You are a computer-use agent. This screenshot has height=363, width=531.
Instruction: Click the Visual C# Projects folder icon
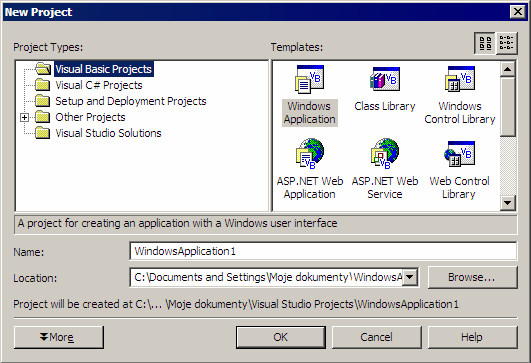click(43, 85)
